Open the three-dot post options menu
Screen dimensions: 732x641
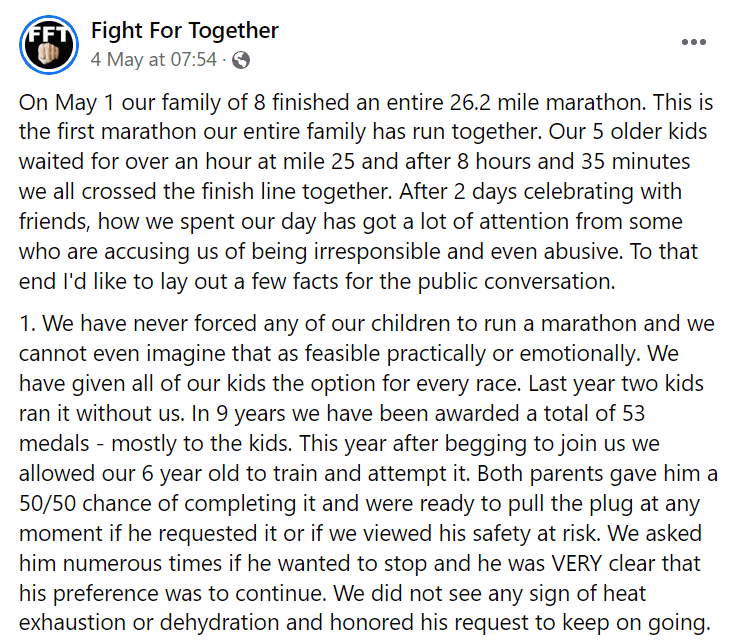click(x=693, y=43)
